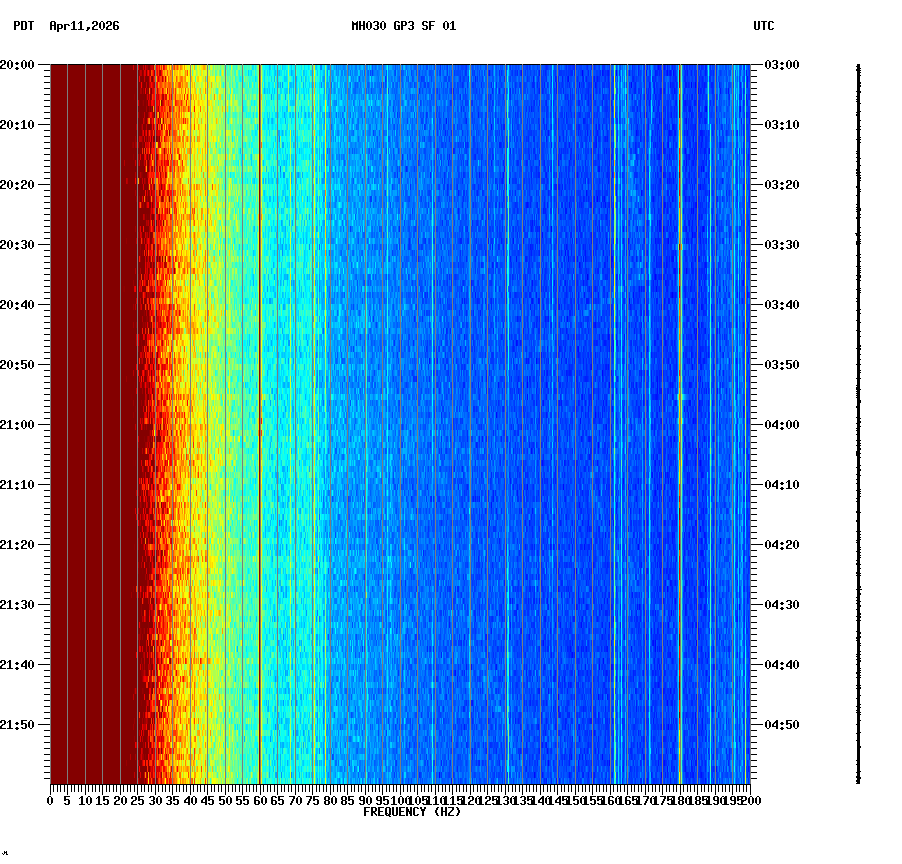Click the FREQUENCY (HZ) axis title

[x=412, y=812]
